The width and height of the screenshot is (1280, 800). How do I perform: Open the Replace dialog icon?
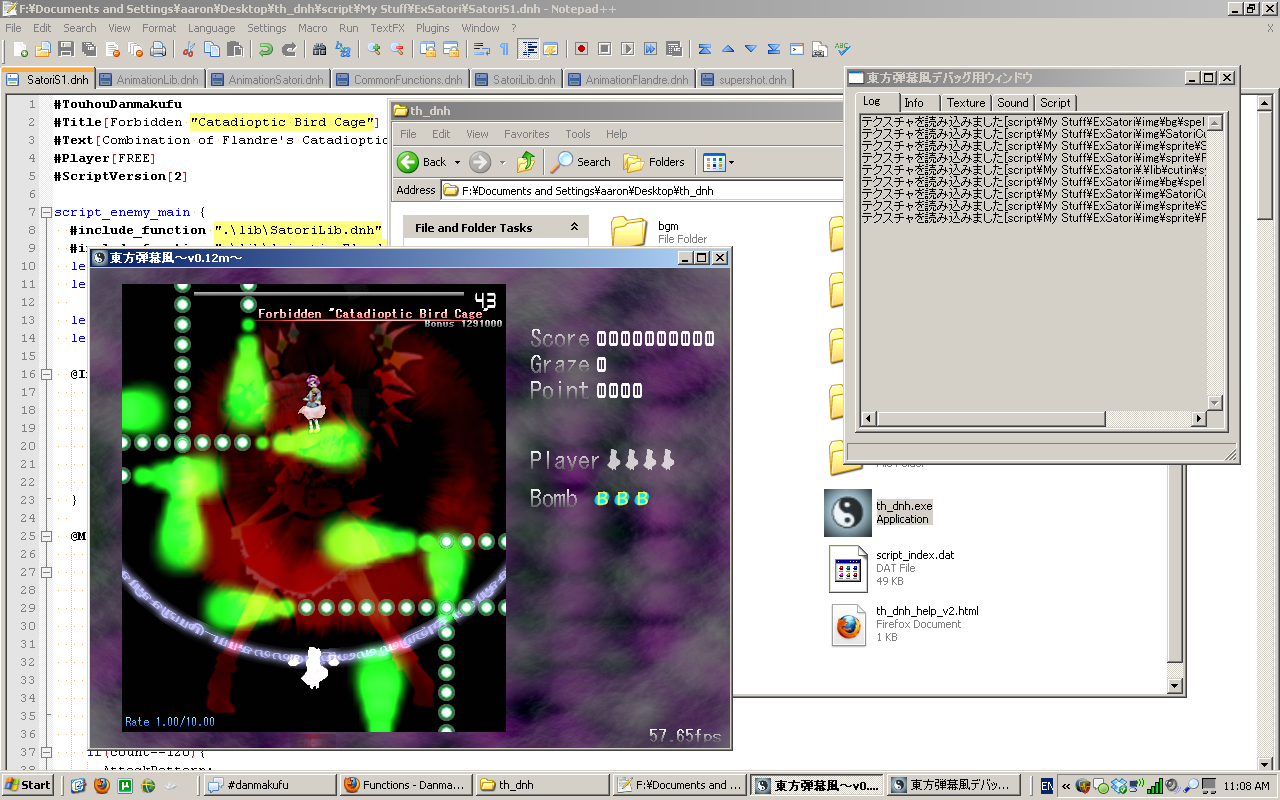(343, 48)
